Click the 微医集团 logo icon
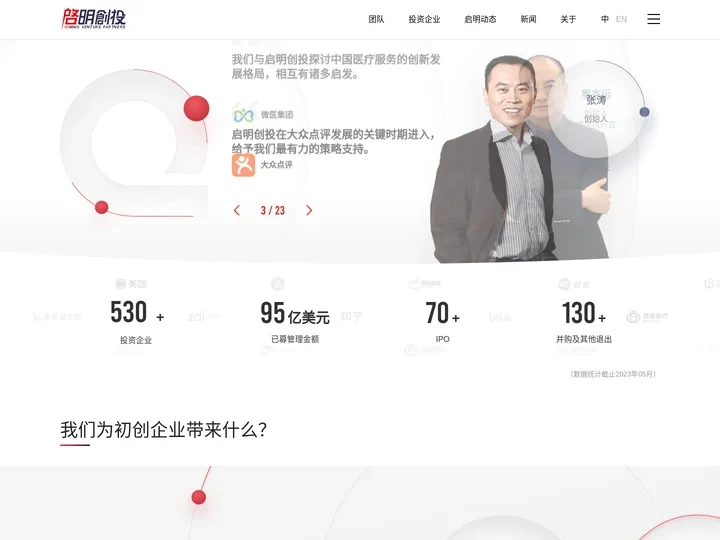 coord(243,114)
